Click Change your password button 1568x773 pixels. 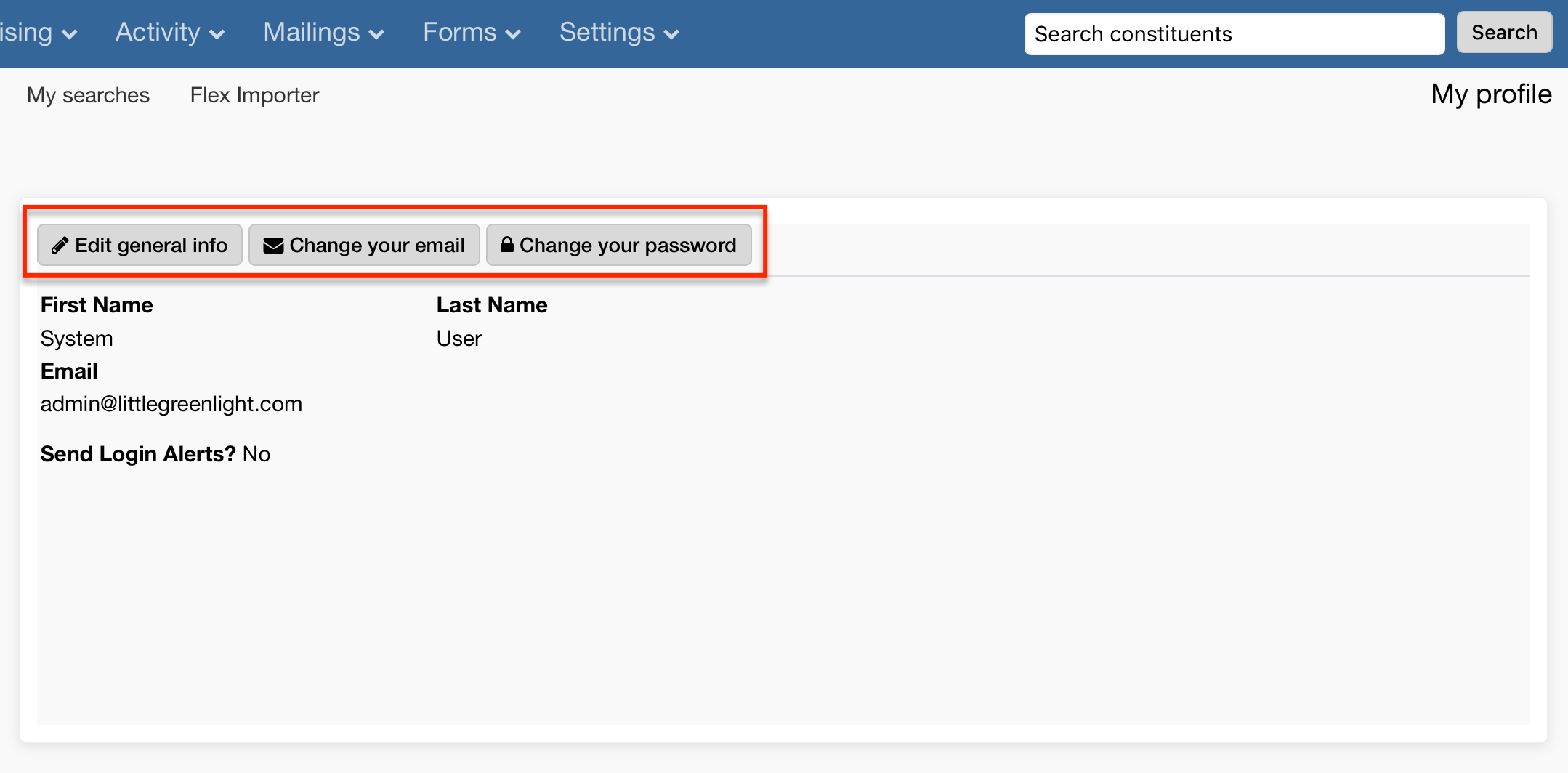(618, 246)
